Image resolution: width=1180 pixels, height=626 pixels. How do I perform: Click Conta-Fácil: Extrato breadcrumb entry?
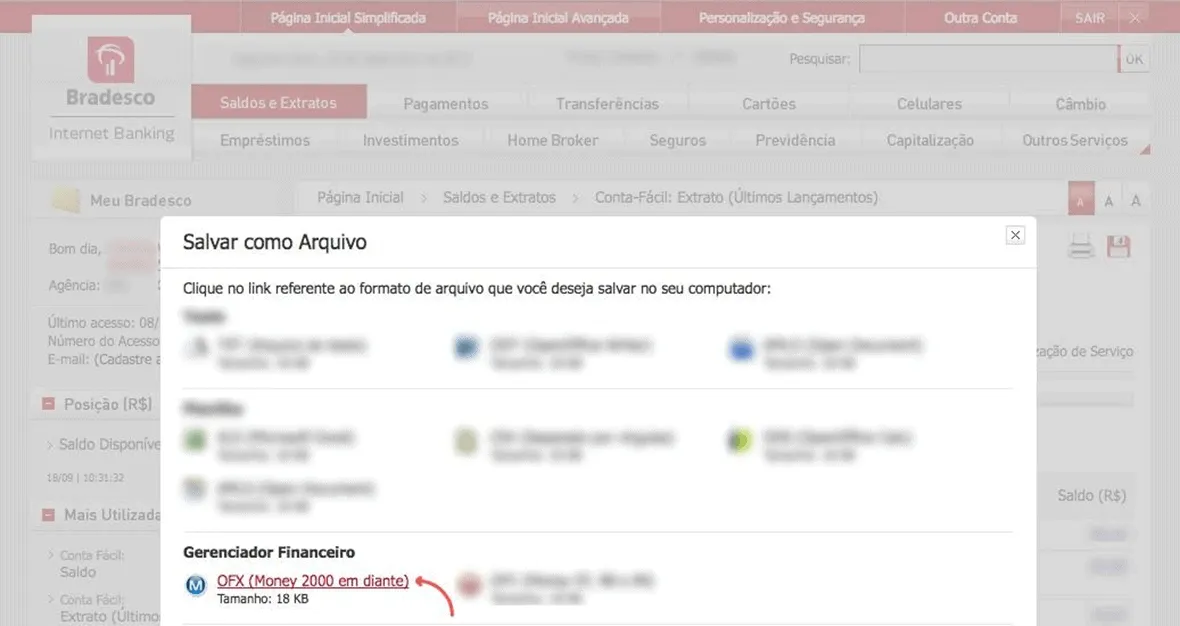click(x=736, y=197)
